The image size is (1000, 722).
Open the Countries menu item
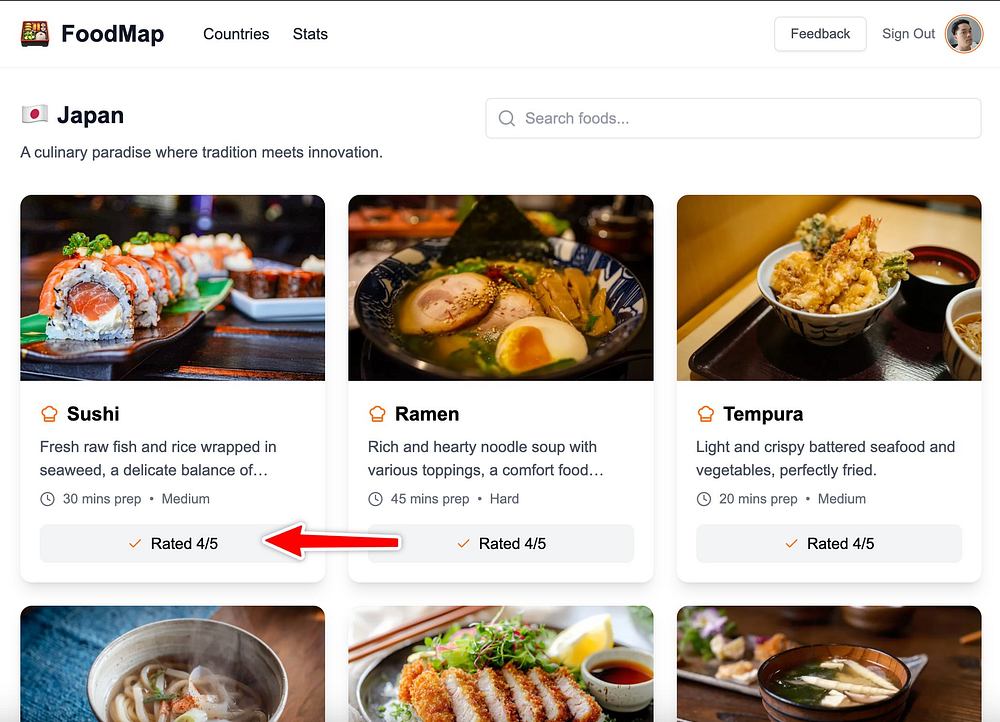(236, 34)
